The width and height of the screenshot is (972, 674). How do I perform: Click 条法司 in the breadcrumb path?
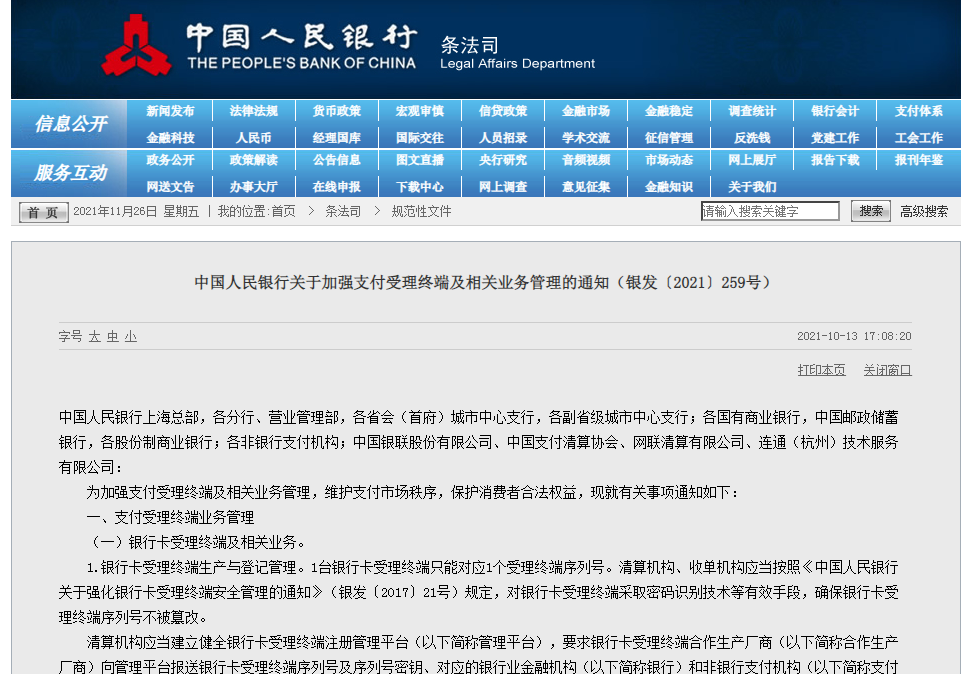[343, 211]
